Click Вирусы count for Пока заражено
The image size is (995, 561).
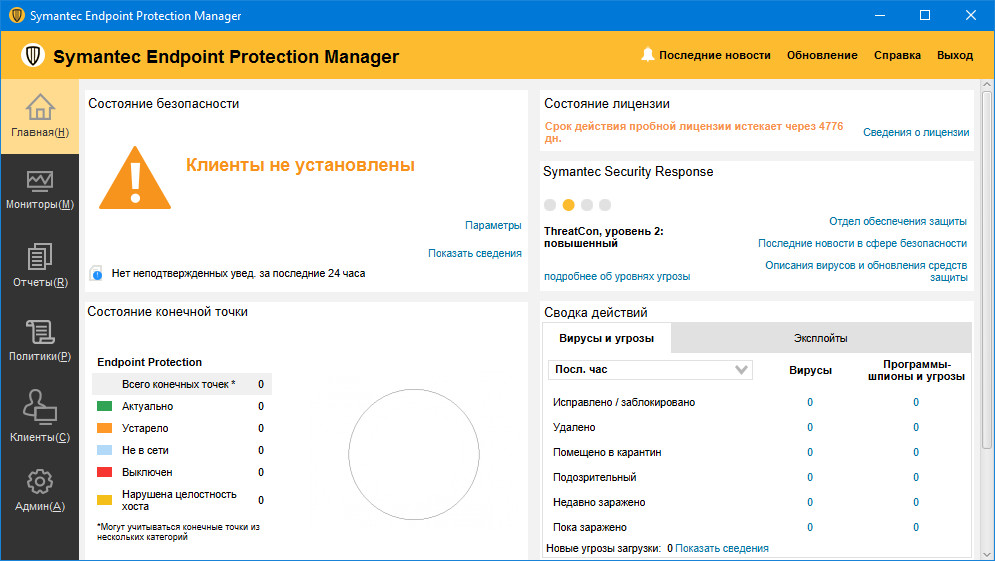[x=810, y=527]
